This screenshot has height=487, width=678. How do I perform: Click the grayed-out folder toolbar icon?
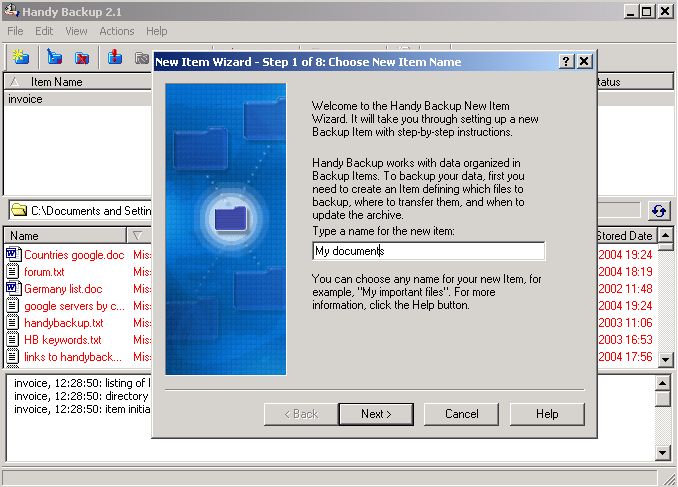click(x=142, y=58)
